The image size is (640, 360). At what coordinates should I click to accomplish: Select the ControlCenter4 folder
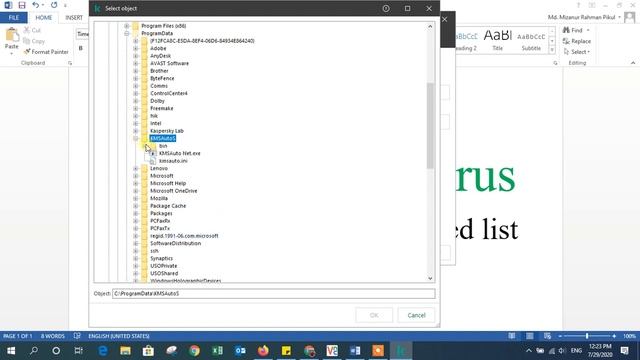pyautogui.click(x=169, y=93)
